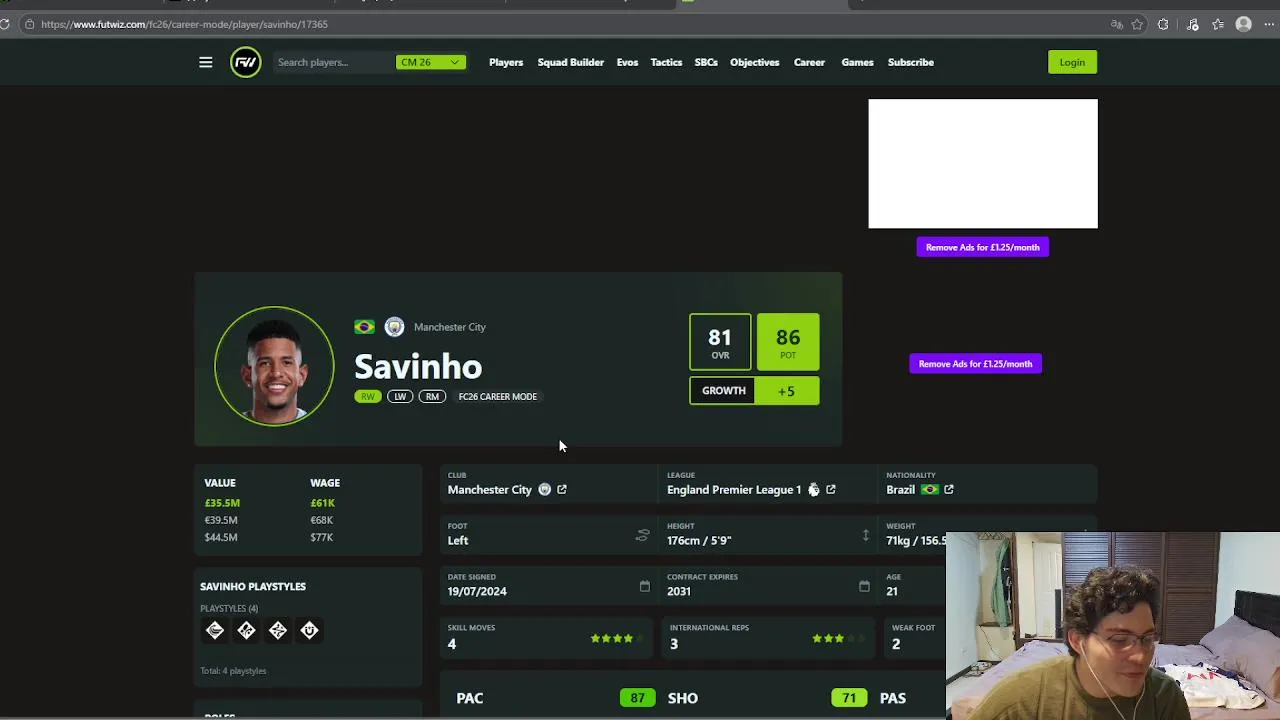
Task: Click the Brazil flag in Nationality row
Action: pos(930,490)
